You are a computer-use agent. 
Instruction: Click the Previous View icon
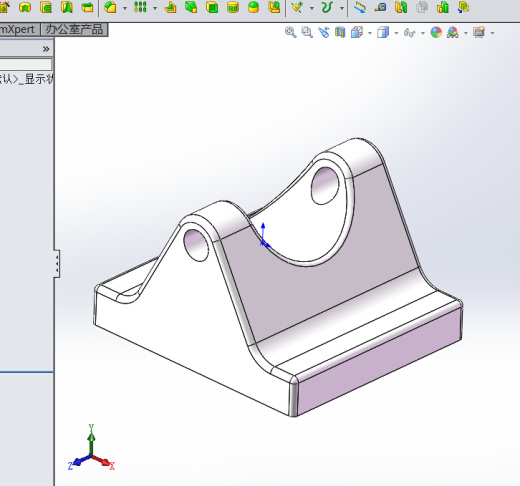click(x=323, y=32)
